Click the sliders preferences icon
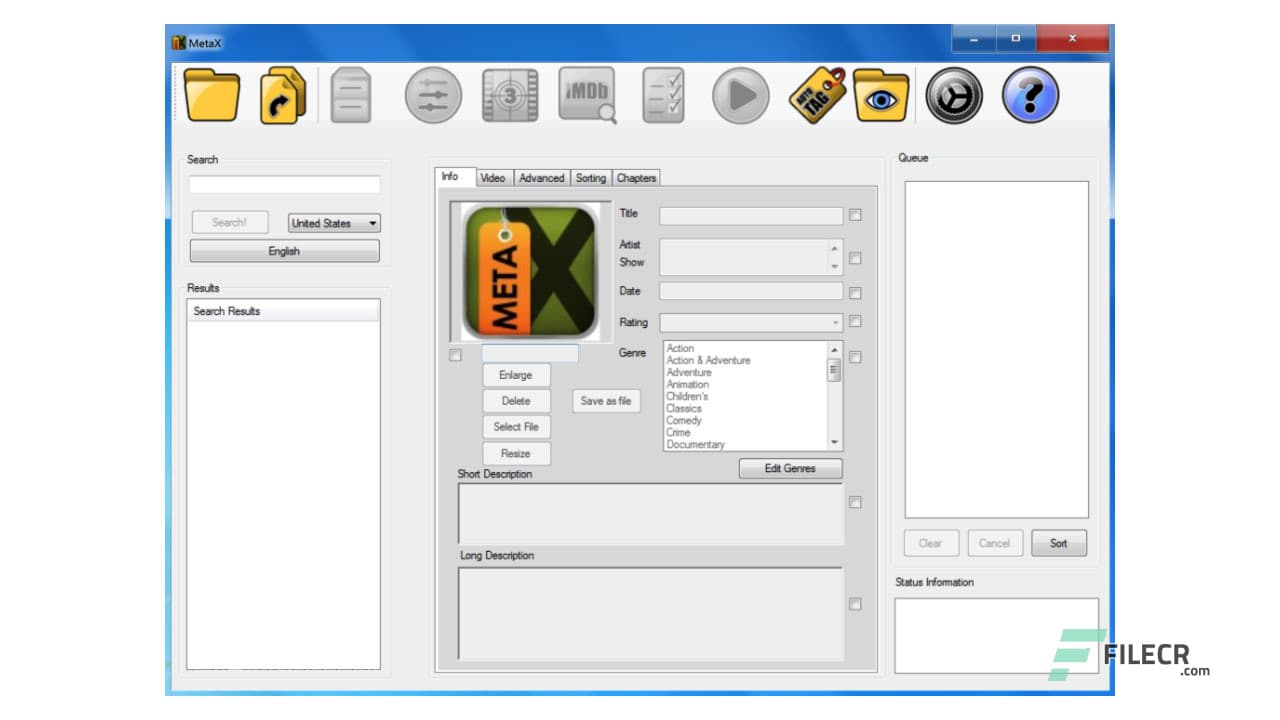Screen dimensions: 1280x720 [x=432, y=95]
